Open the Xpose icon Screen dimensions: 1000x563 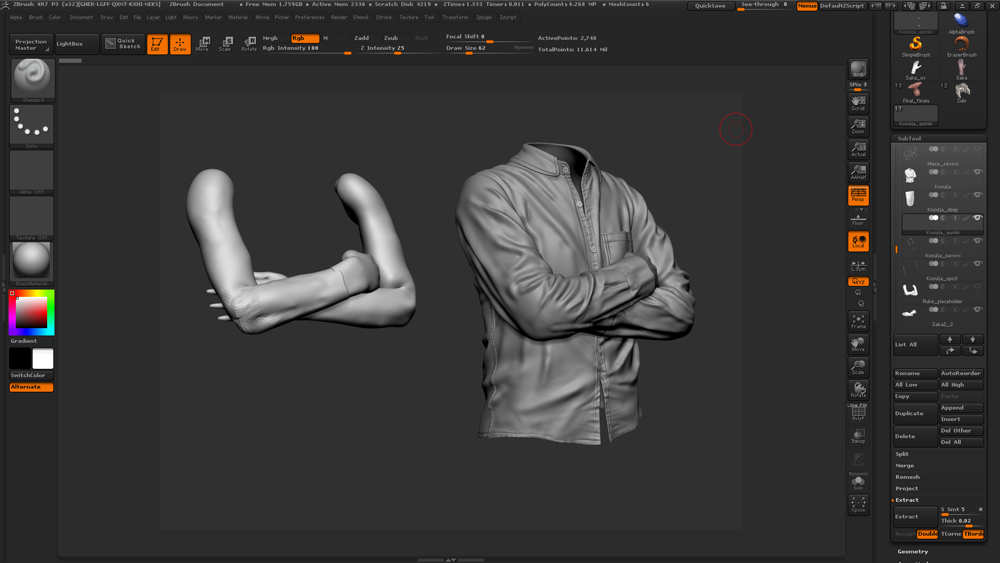(858, 505)
